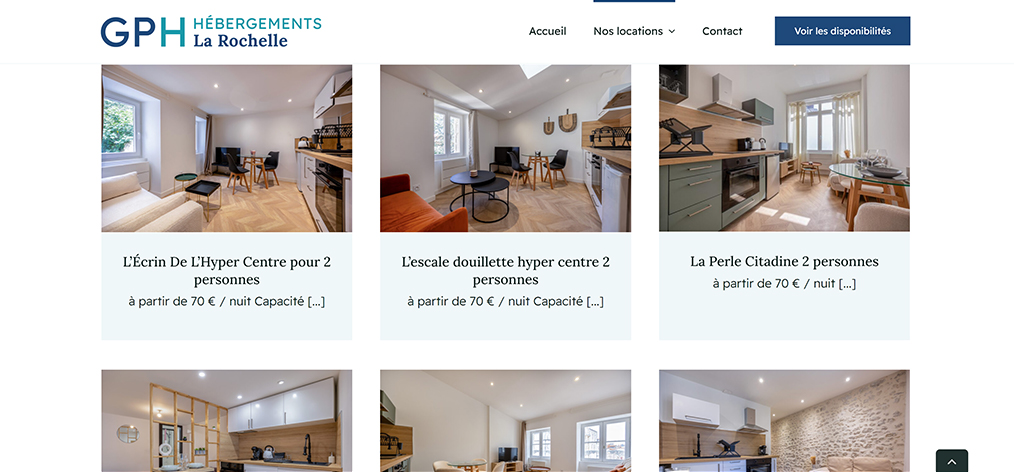The image size is (1014, 472).
Task: Open La Perle Citadine 2 personnes link
Action: coord(784,261)
